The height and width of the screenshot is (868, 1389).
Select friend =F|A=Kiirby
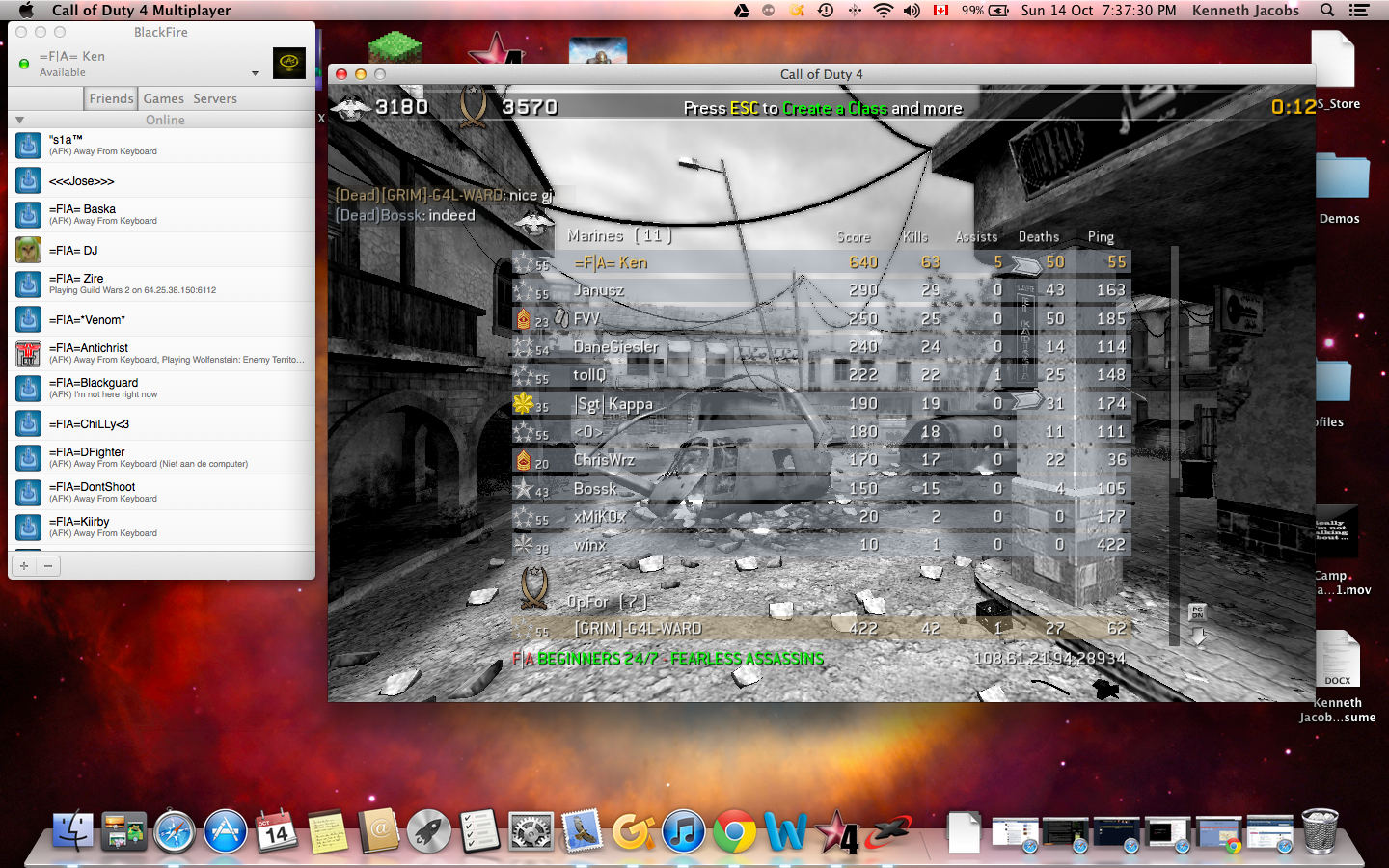[162, 528]
